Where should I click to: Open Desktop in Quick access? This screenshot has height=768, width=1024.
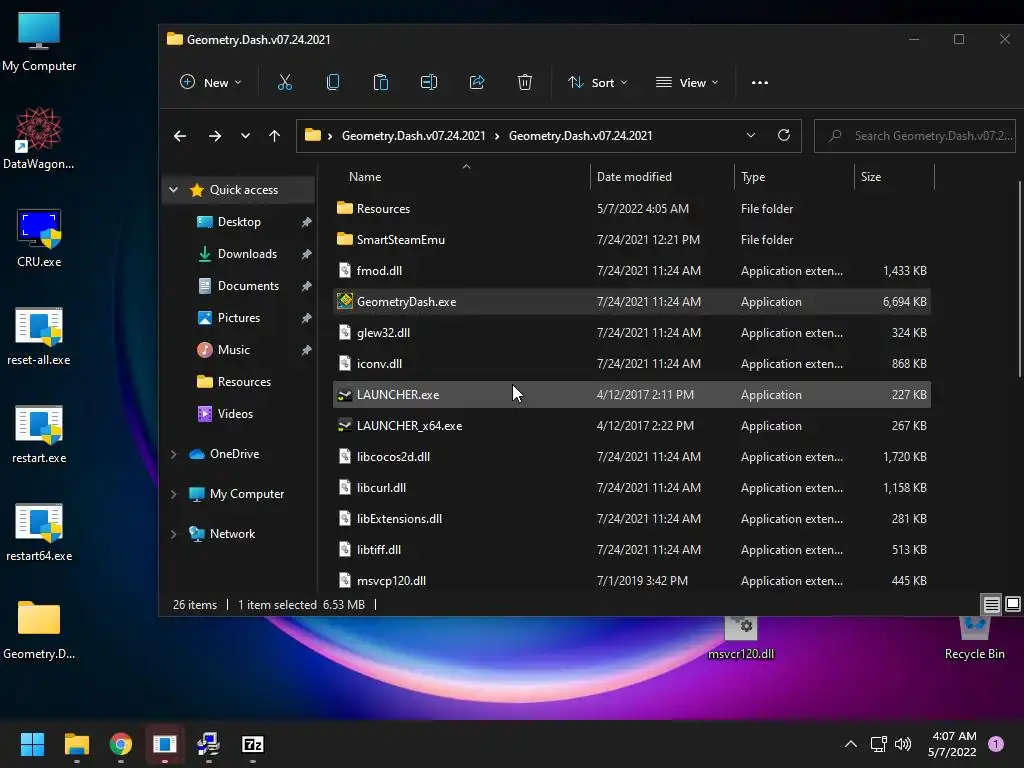coord(239,222)
